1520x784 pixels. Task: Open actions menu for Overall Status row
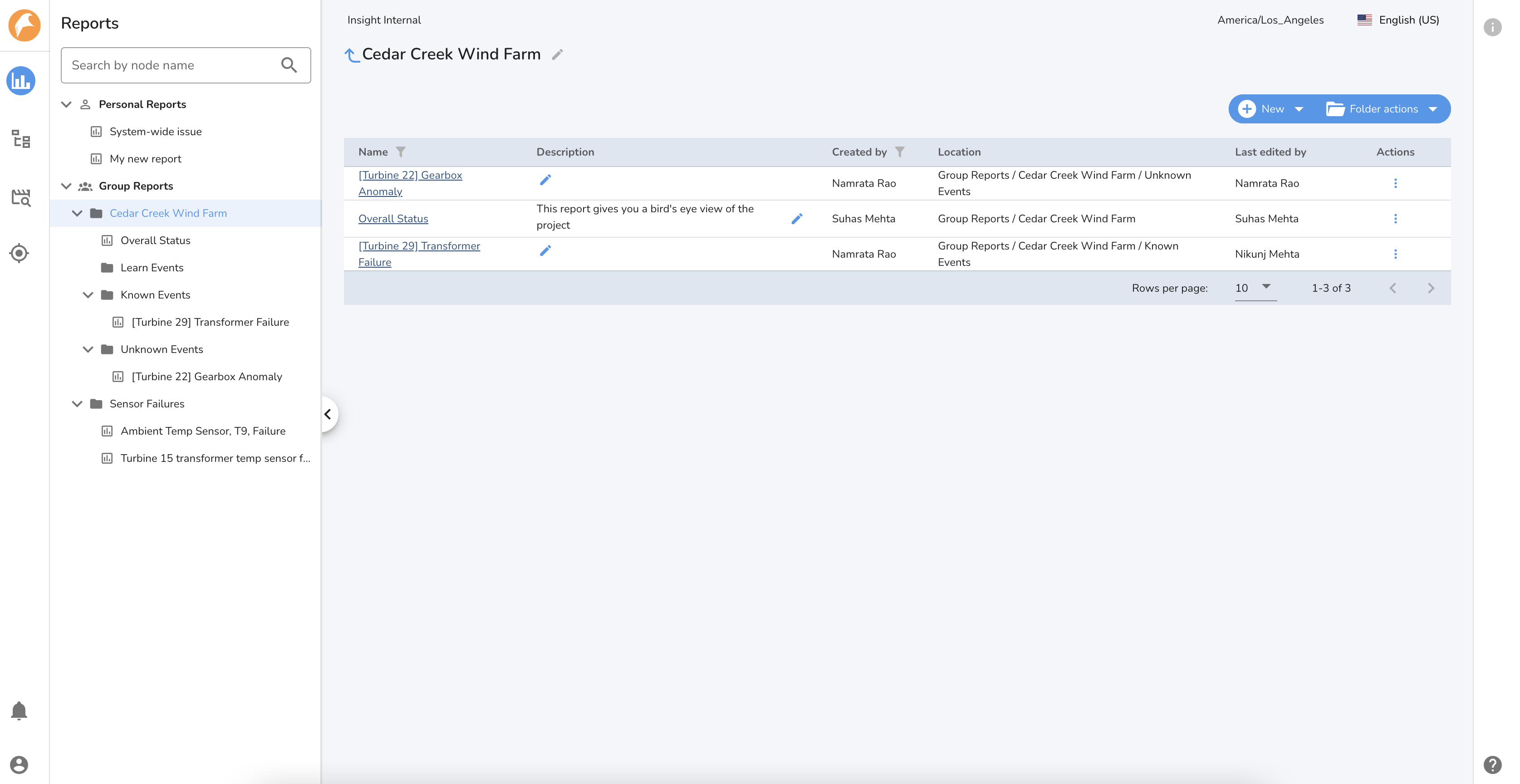(1395, 219)
